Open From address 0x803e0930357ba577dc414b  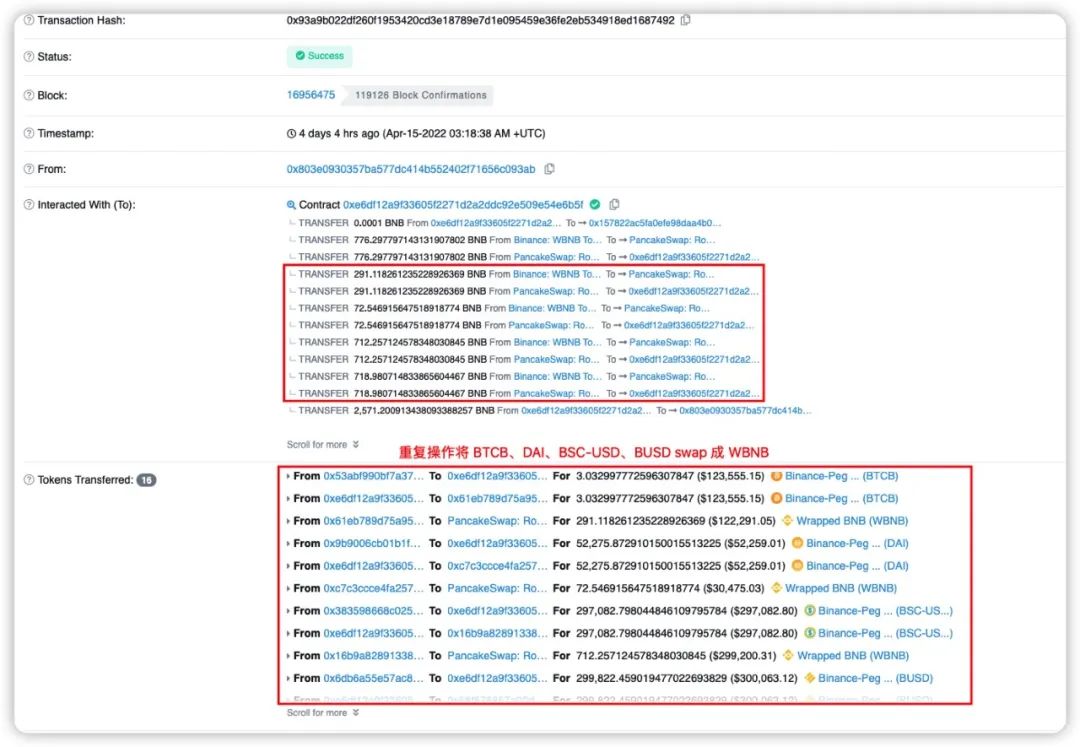click(411, 169)
